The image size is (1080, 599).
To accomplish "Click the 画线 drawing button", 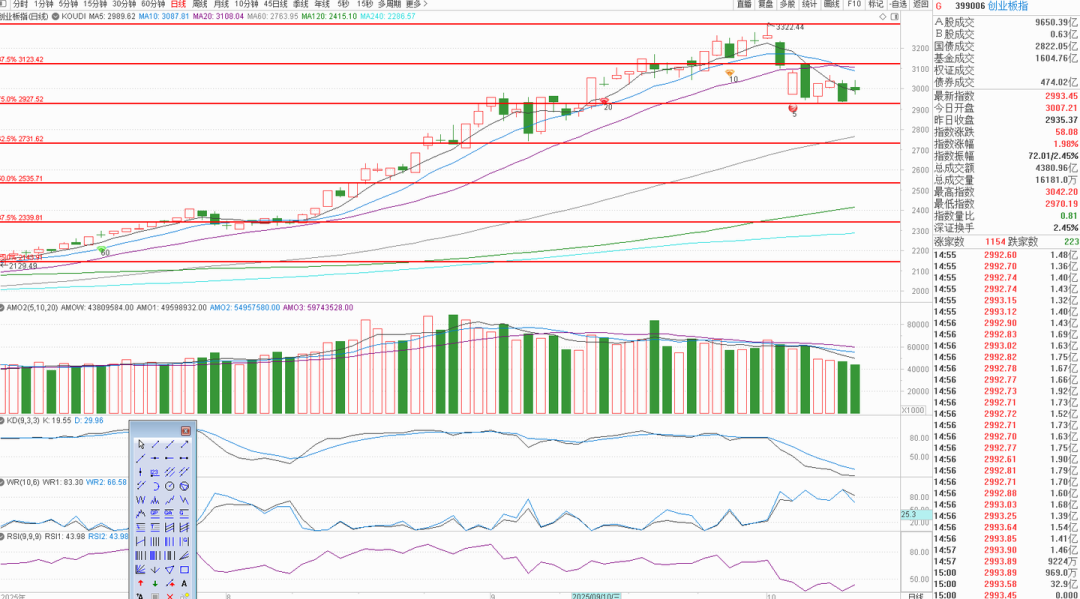I will pos(832,4).
